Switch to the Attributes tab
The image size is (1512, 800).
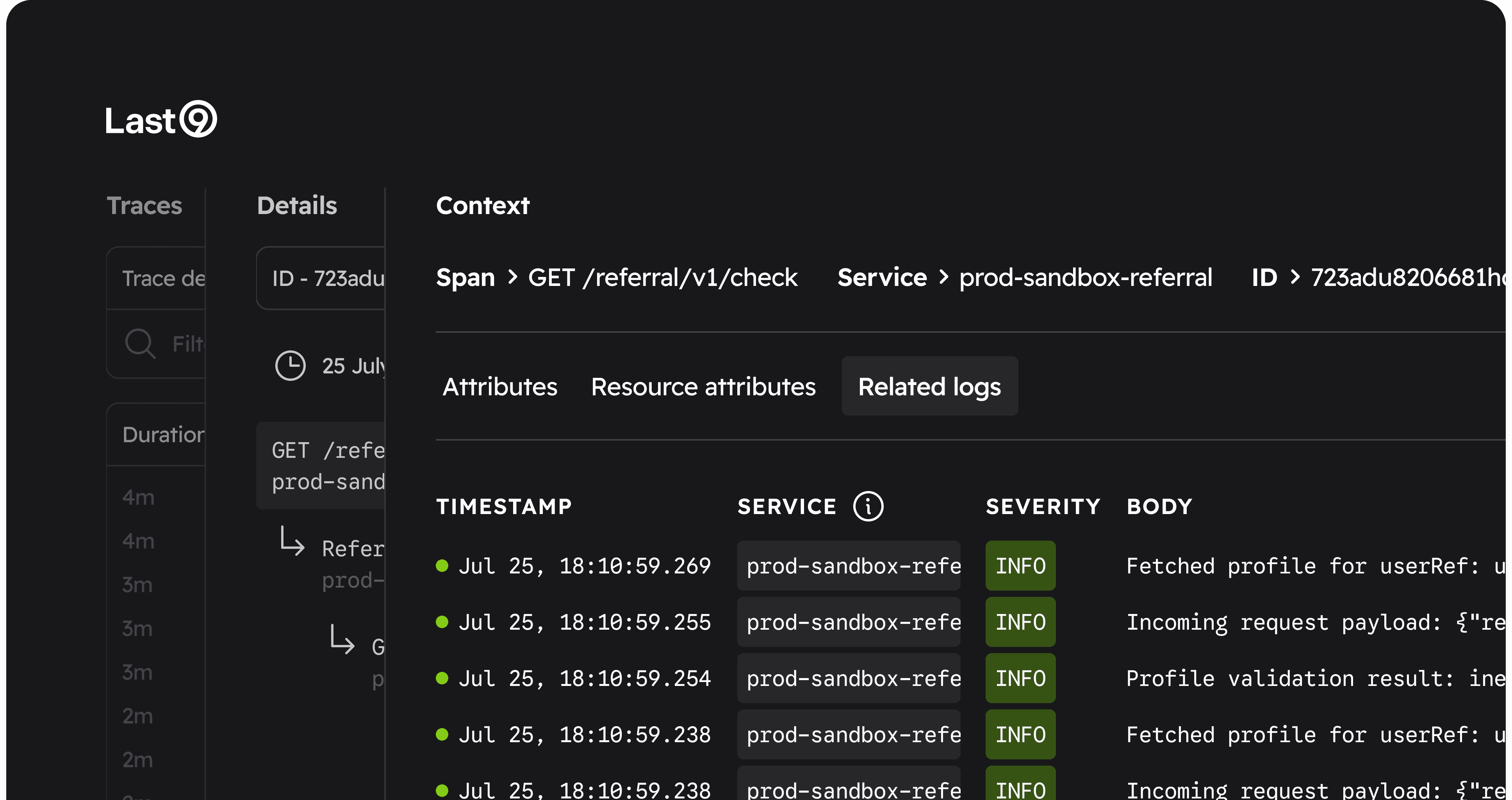coord(499,387)
